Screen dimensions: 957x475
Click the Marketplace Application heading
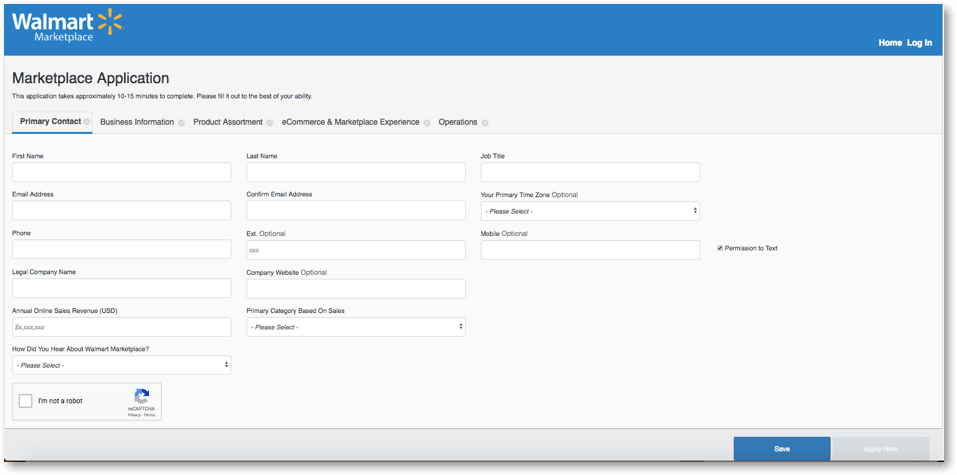pyautogui.click(x=90, y=78)
